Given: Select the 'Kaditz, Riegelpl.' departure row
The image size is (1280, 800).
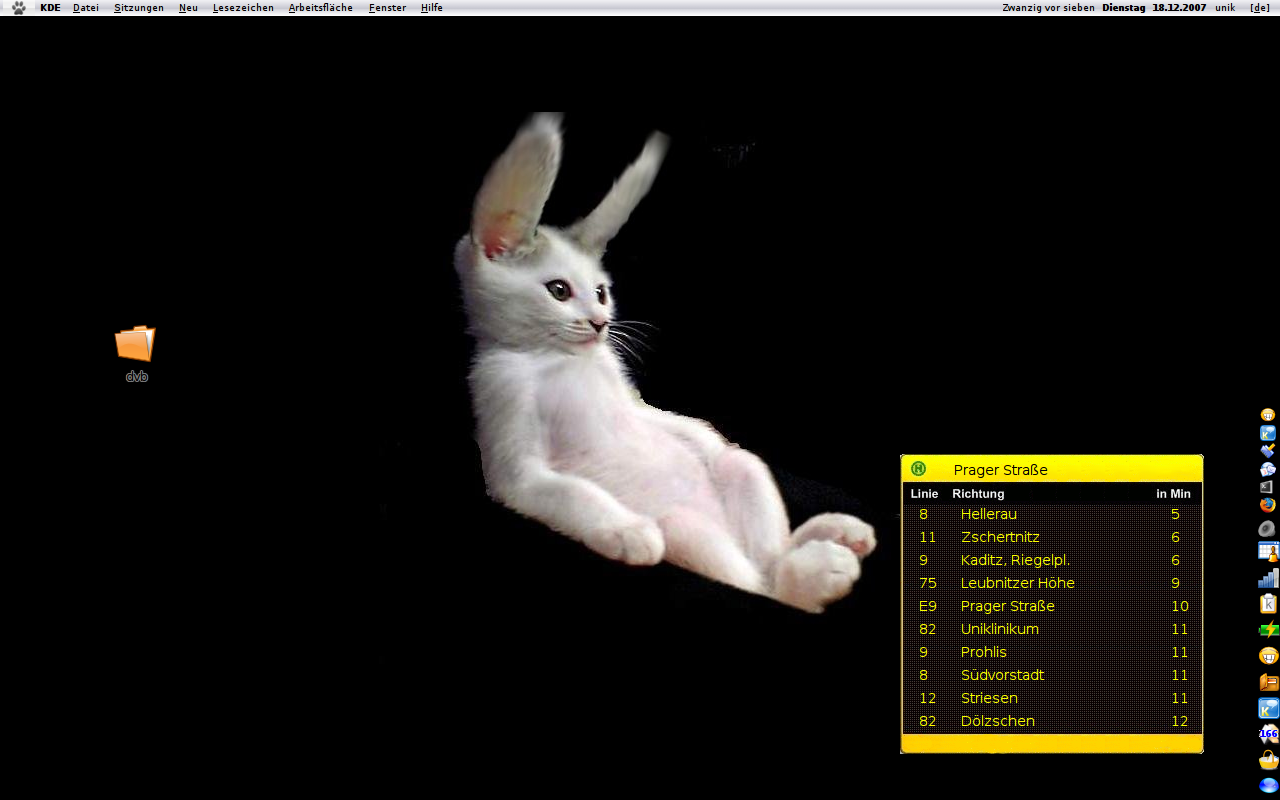Looking at the screenshot, I should click(1052, 560).
